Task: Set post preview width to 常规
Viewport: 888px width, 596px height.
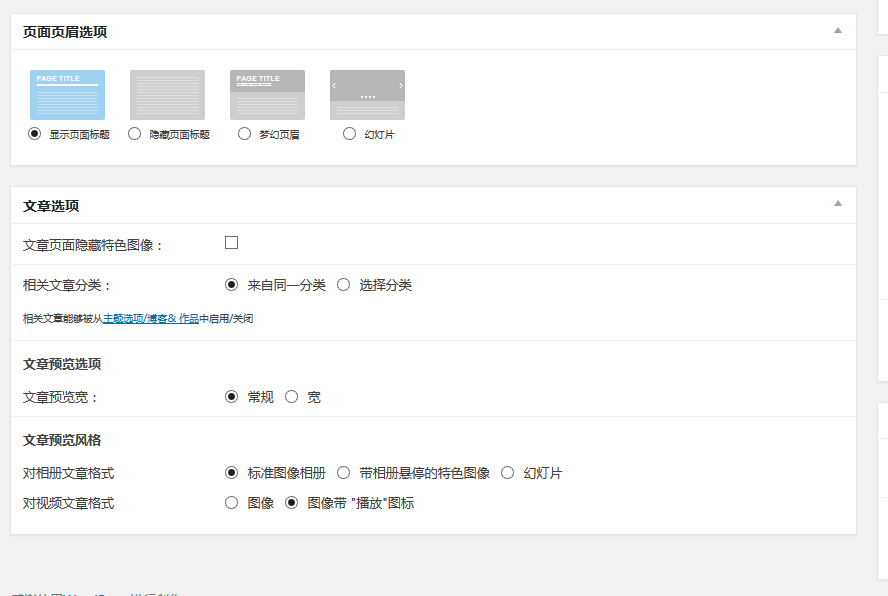Action: pos(232,397)
